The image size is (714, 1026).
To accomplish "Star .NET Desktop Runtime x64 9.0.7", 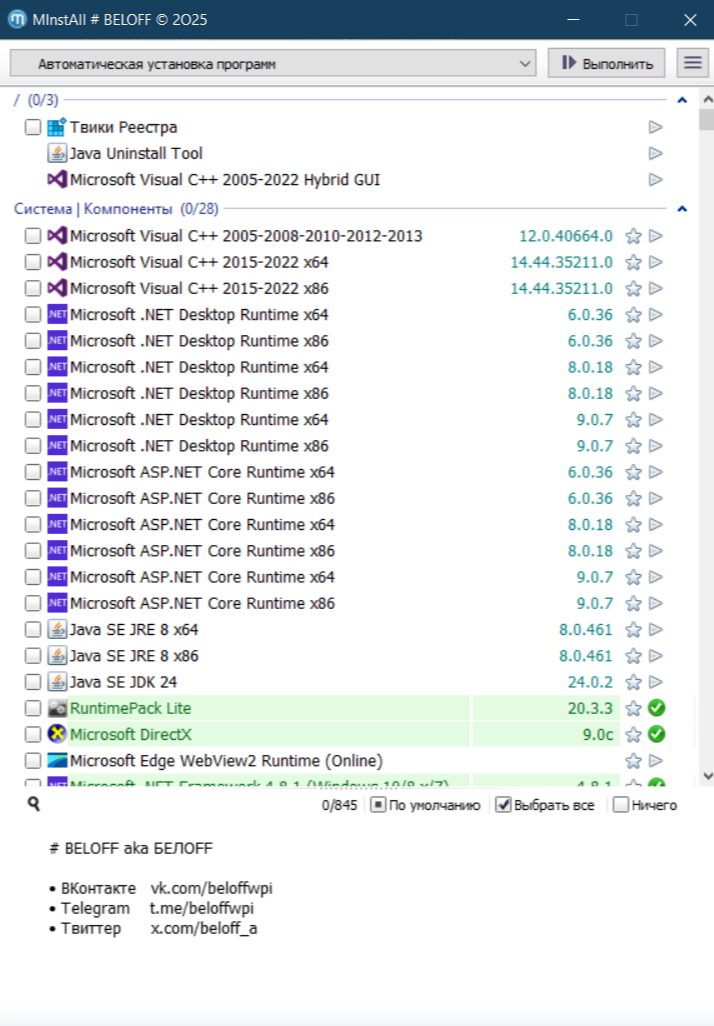I will 633,419.
